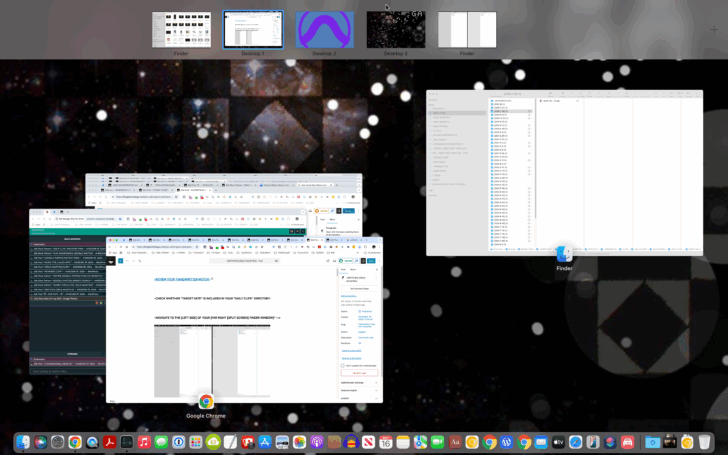Open the Calendar dock icon

pos(385,442)
